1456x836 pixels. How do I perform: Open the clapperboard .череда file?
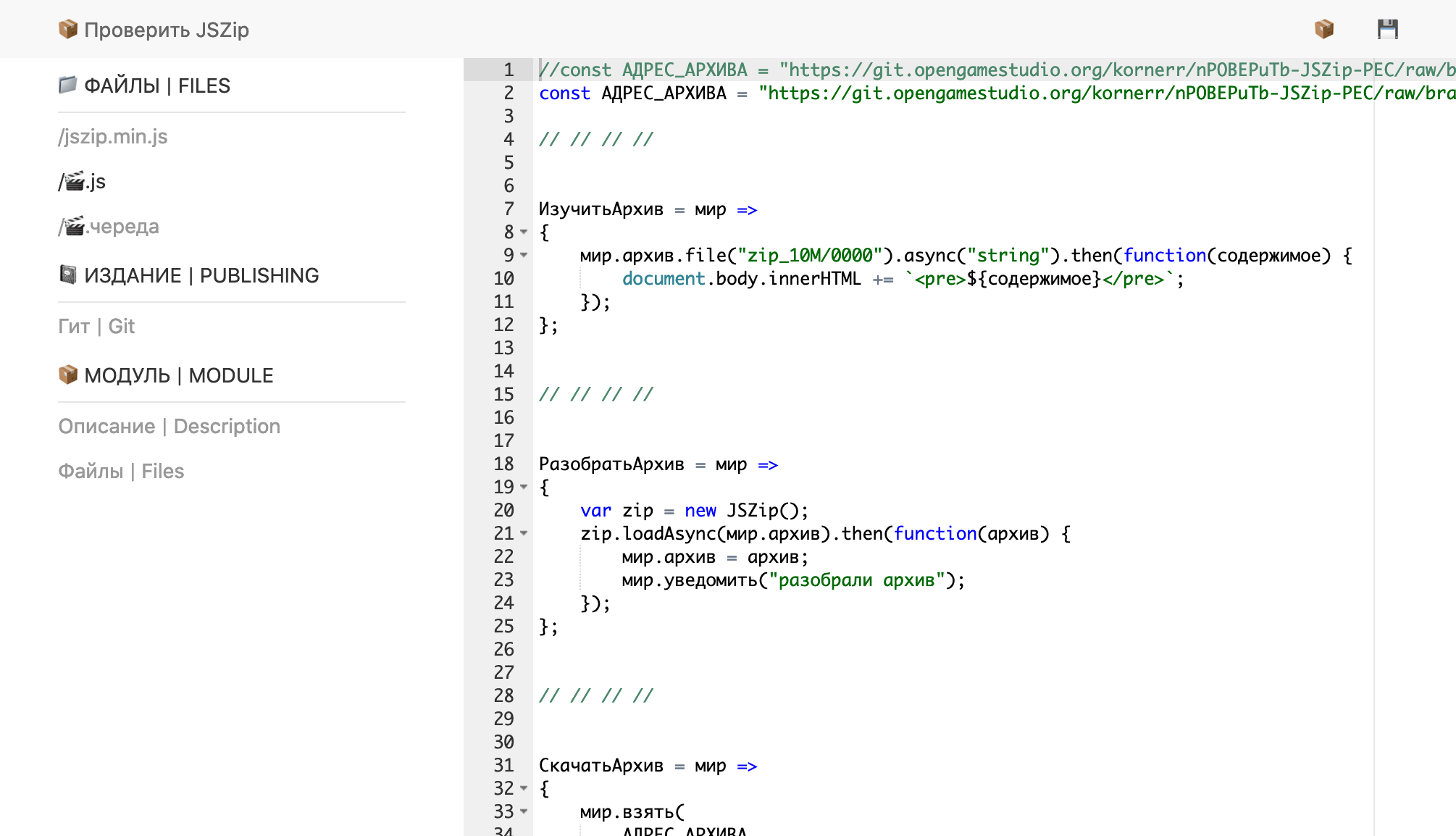click(x=109, y=226)
